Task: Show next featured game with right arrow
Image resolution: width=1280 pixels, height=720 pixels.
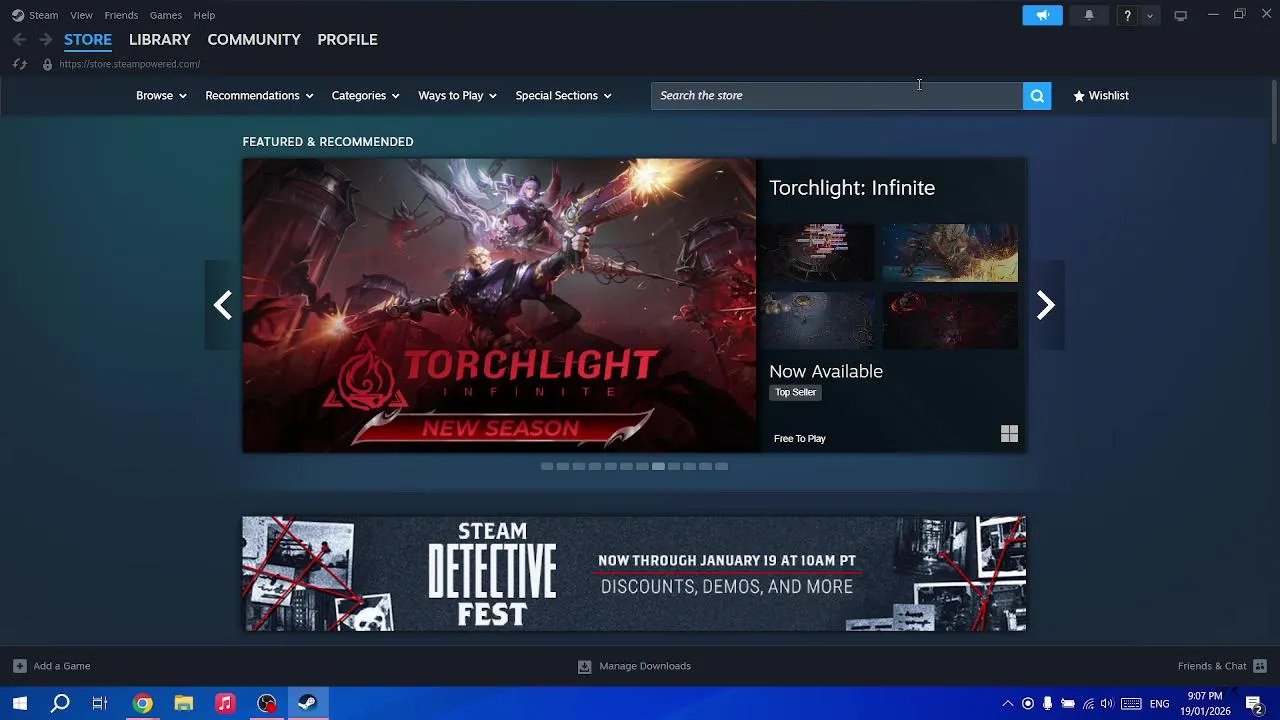Action: click(1045, 305)
